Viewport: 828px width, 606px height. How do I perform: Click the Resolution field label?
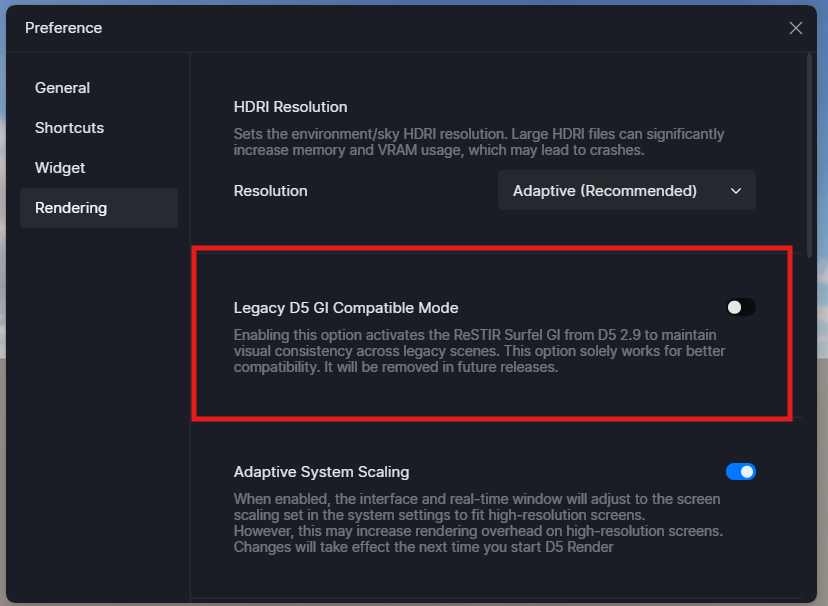(270, 191)
